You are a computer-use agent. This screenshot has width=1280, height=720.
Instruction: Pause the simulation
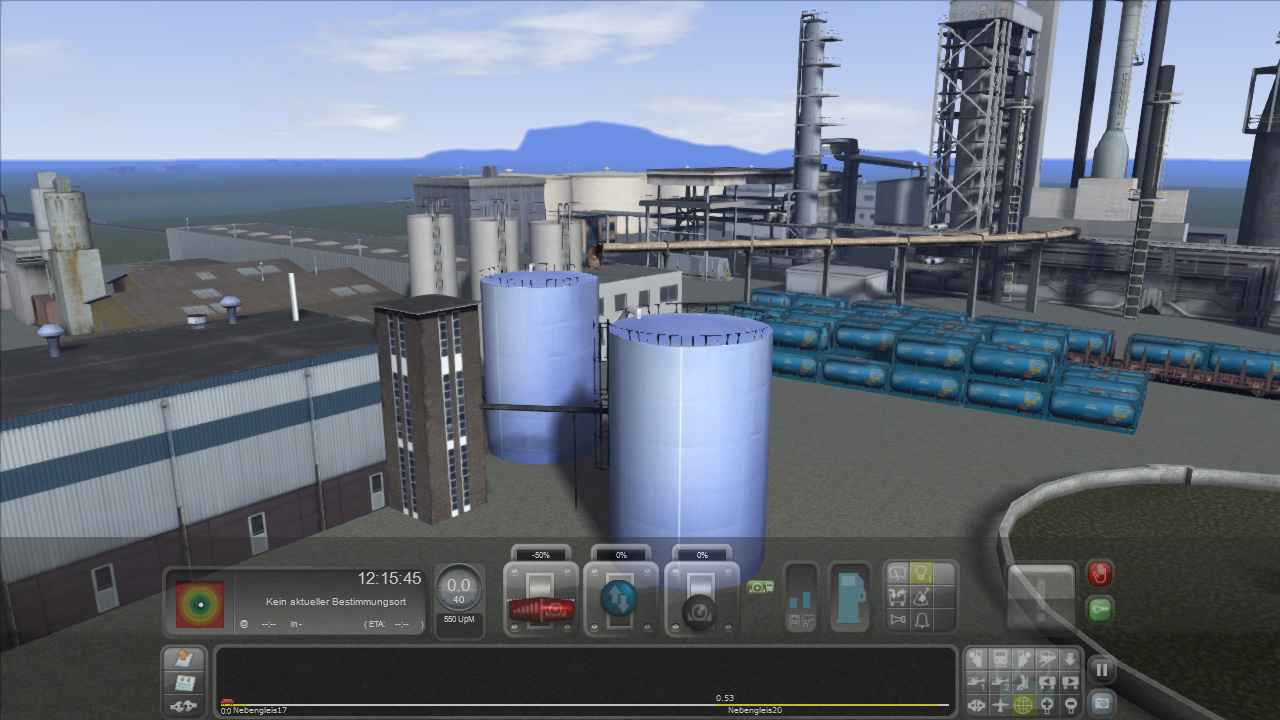[1101, 670]
